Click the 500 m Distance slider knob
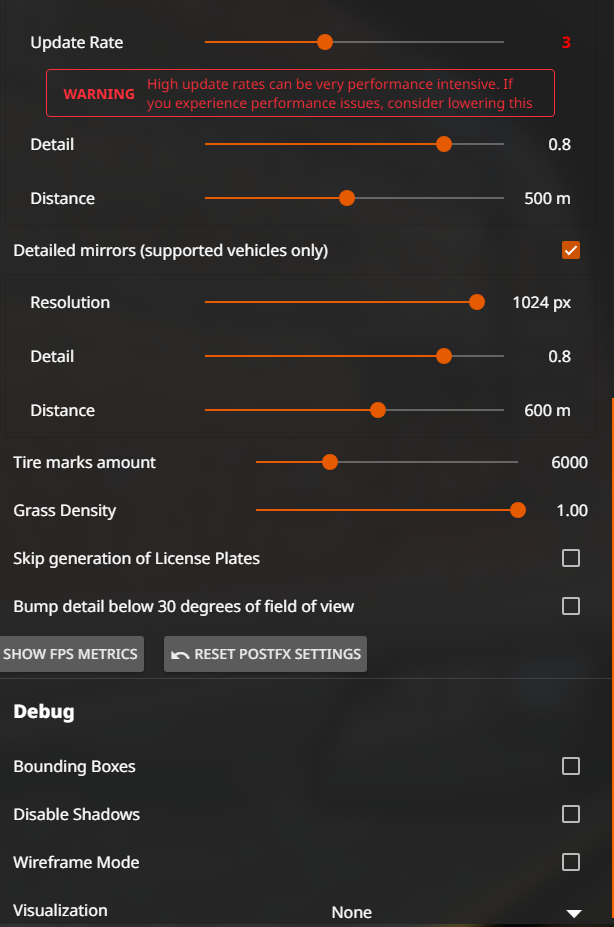The image size is (614, 927). coord(347,198)
